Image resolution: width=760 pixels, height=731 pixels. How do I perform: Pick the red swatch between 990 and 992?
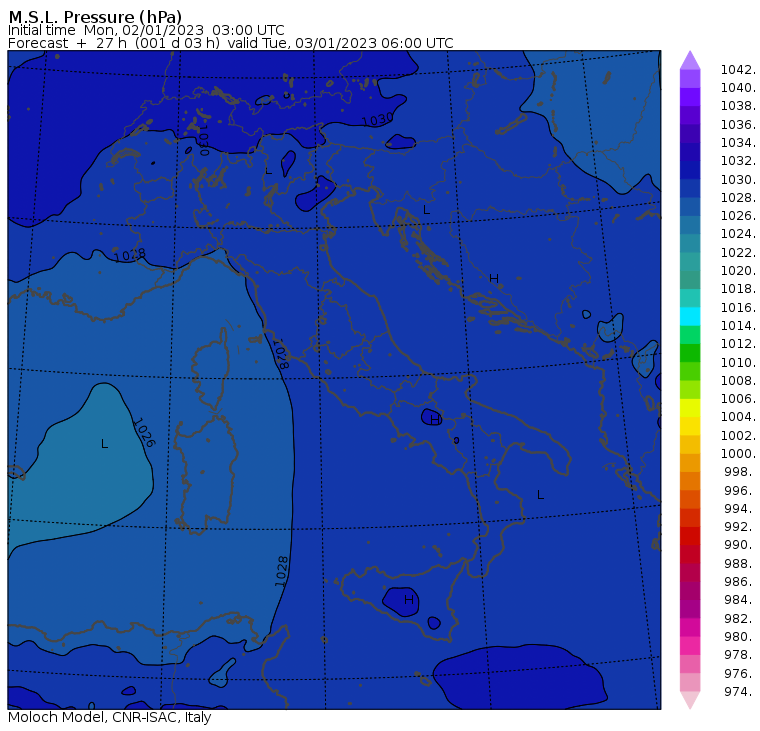tap(690, 536)
